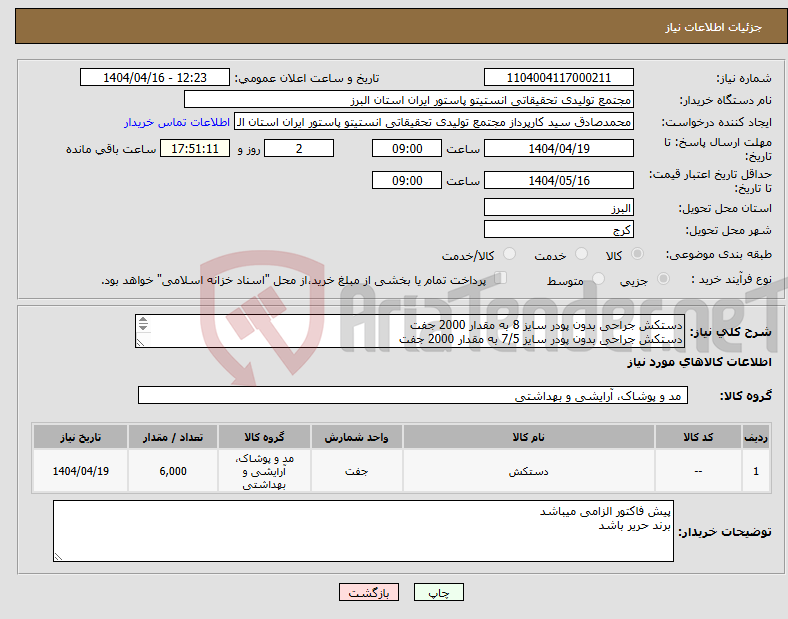Click the کد کالا column header
This screenshot has height=619, width=788.
point(698,437)
